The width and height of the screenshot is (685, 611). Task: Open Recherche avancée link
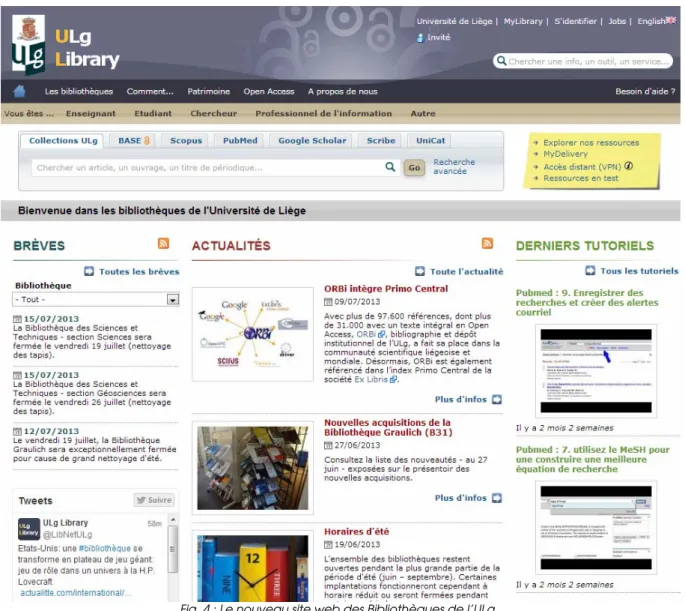pos(454,166)
